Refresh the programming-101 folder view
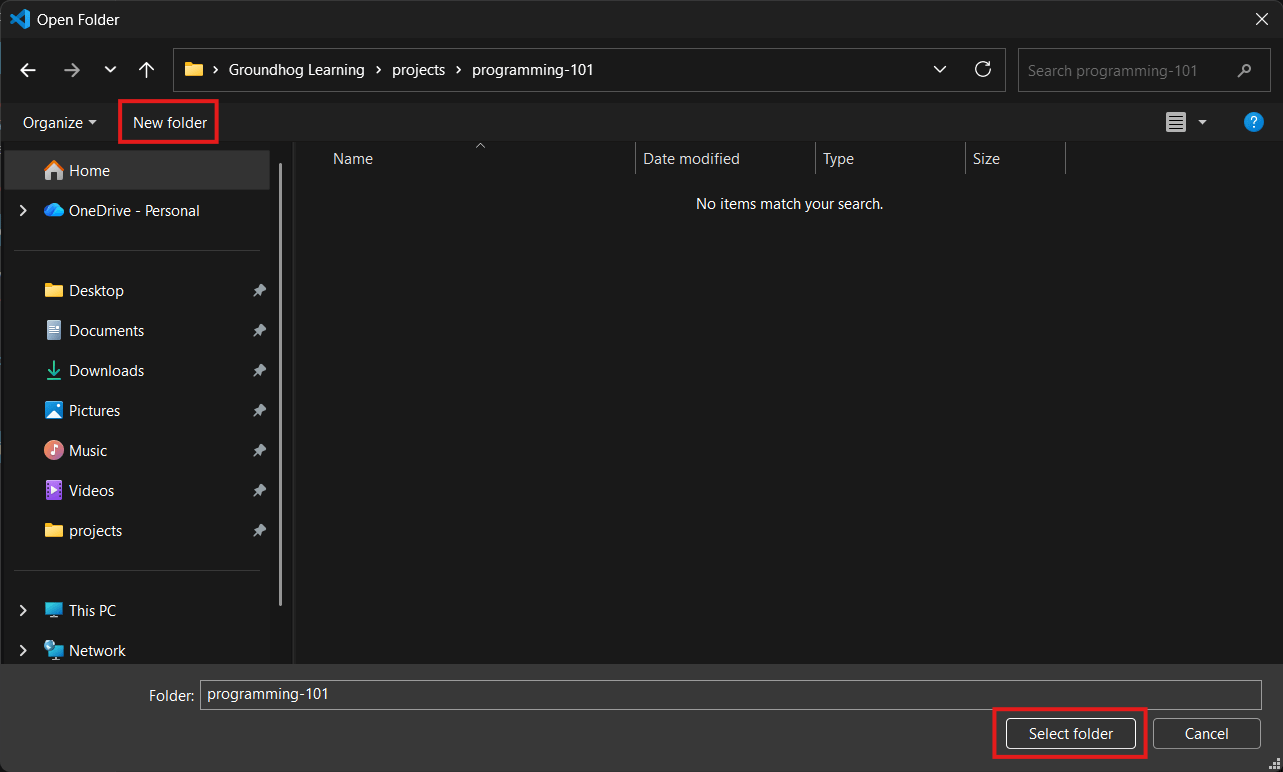1283x772 pixels. tap(983, 70)
